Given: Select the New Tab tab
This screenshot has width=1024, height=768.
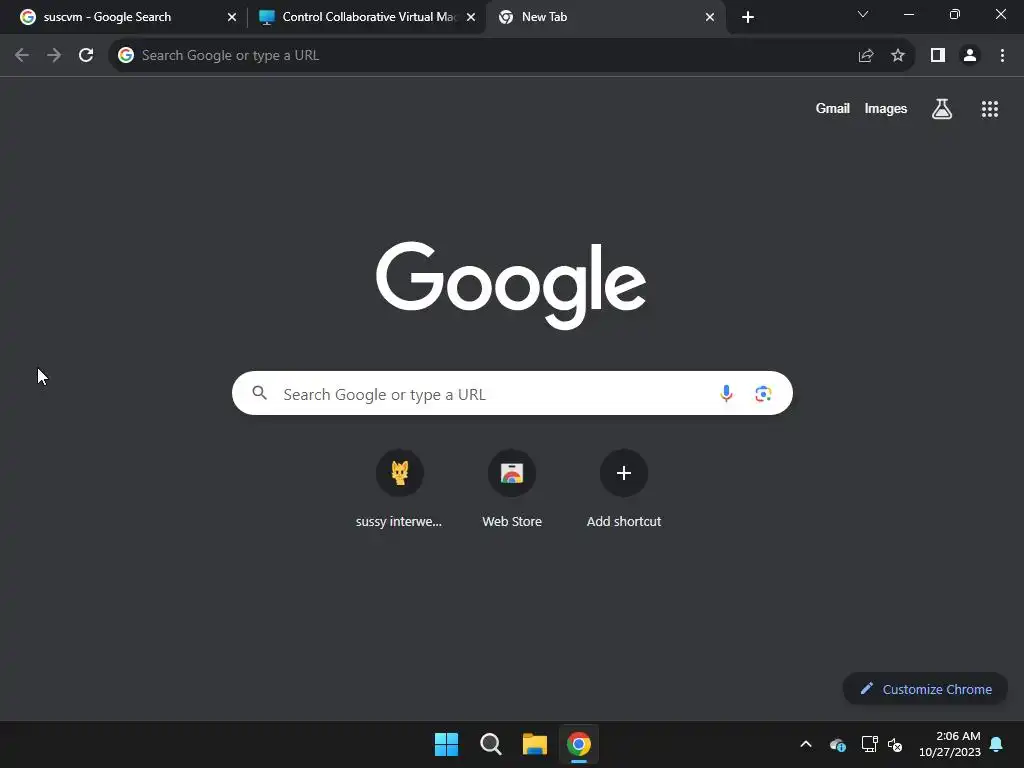Looking at the screenshot, I should pyautogui.click(x=604, y=17).
